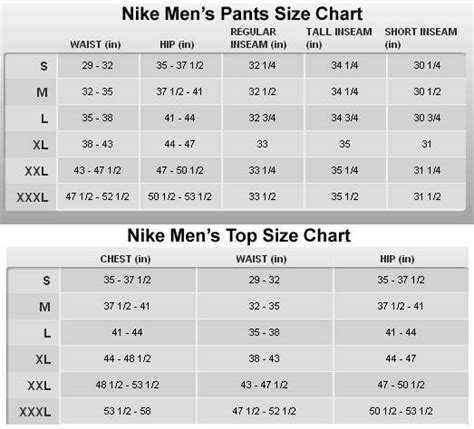
Task: Select the REGULAR INSEAM (in) column header
Action: coord(258,38)
